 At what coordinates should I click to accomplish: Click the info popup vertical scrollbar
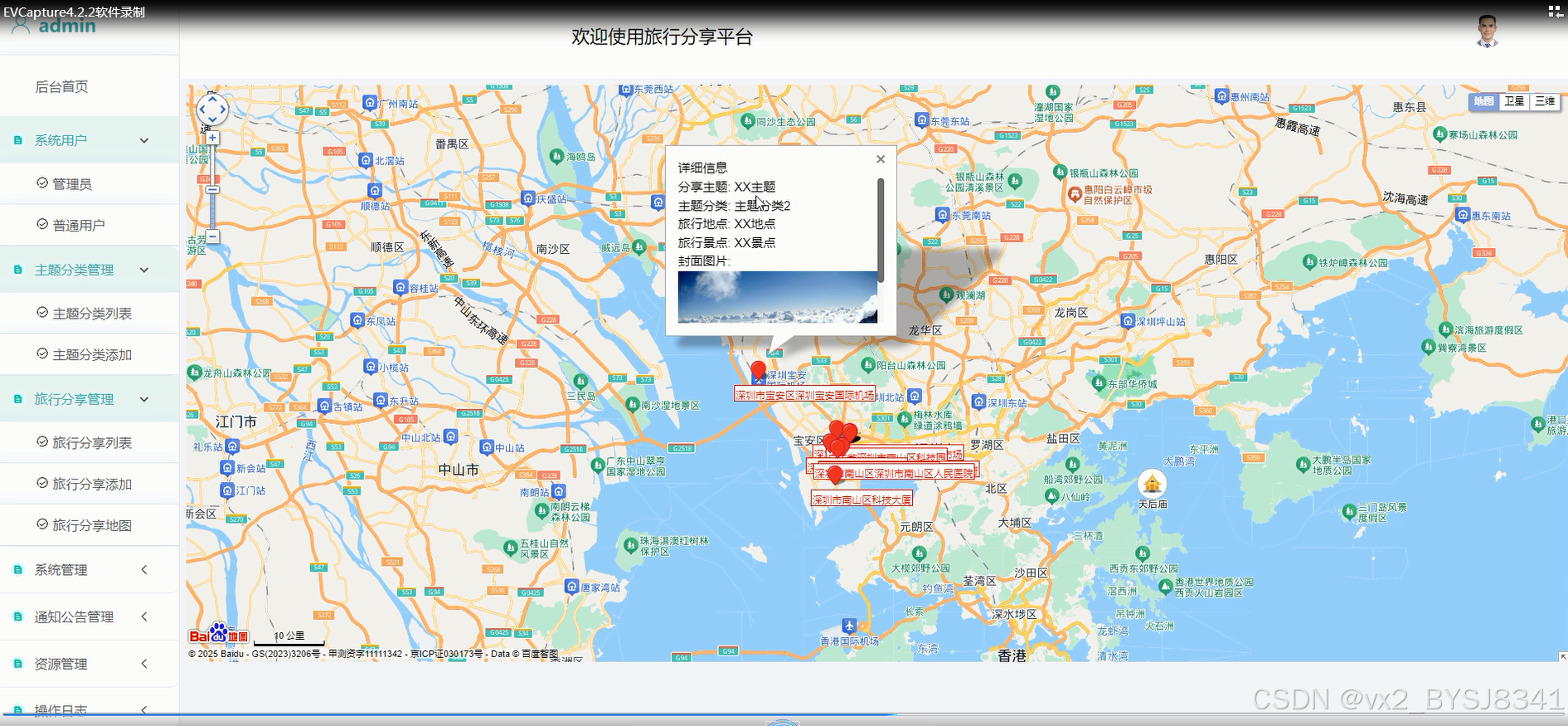click(x=881, y=231)
